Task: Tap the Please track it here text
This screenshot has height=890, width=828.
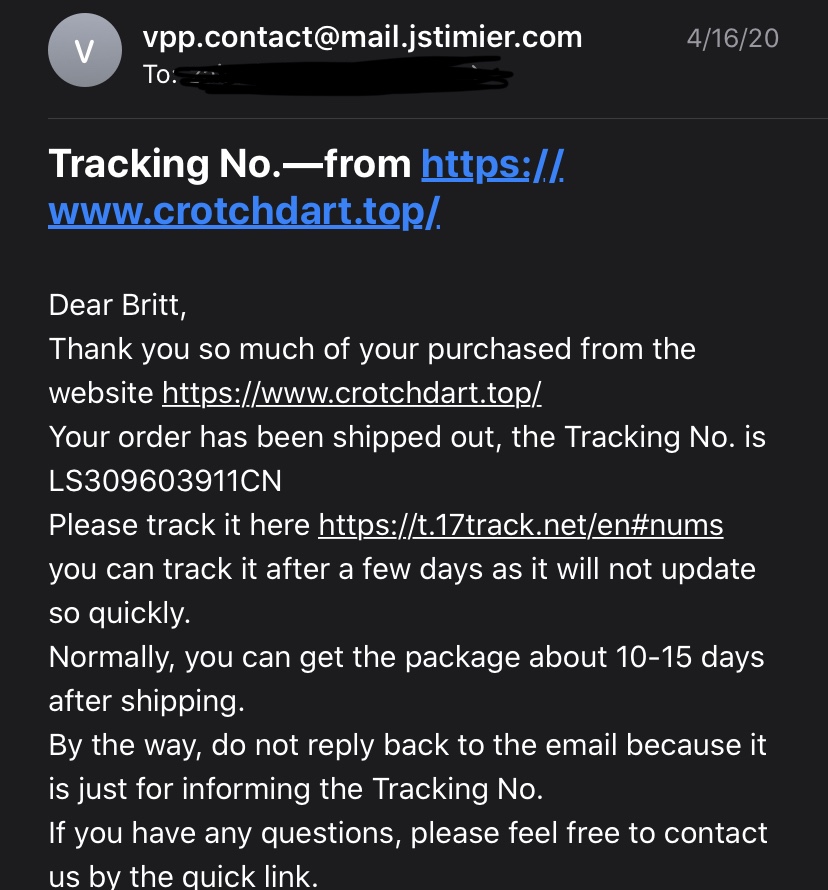Action: click(179, 525)
